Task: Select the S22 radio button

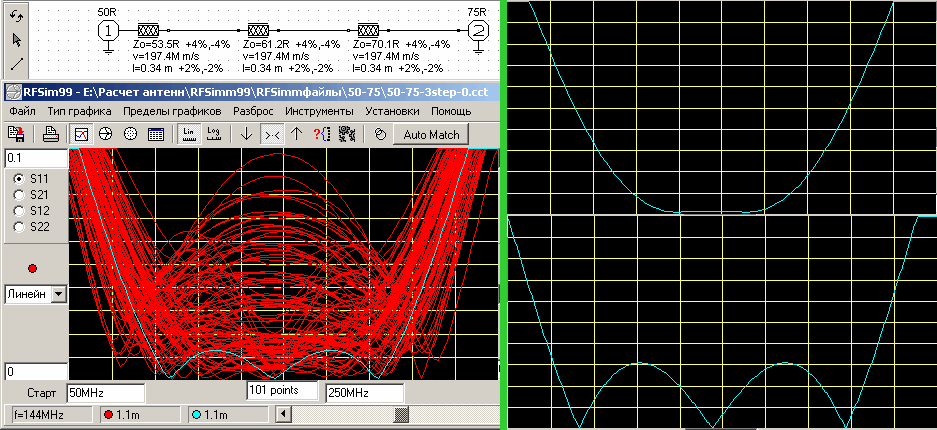Action: tap(19, 226)
